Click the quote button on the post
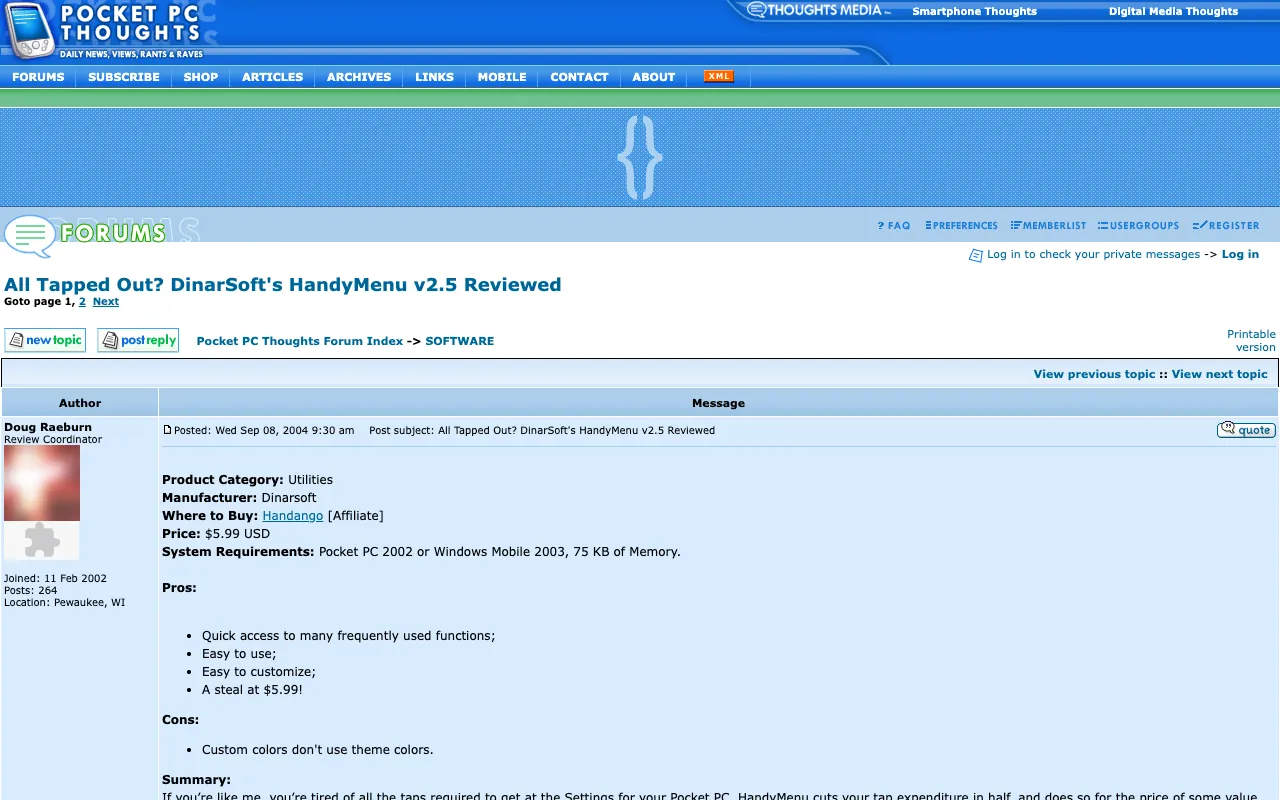Screen dimensions: 1280x800 tap(1246, 430)
